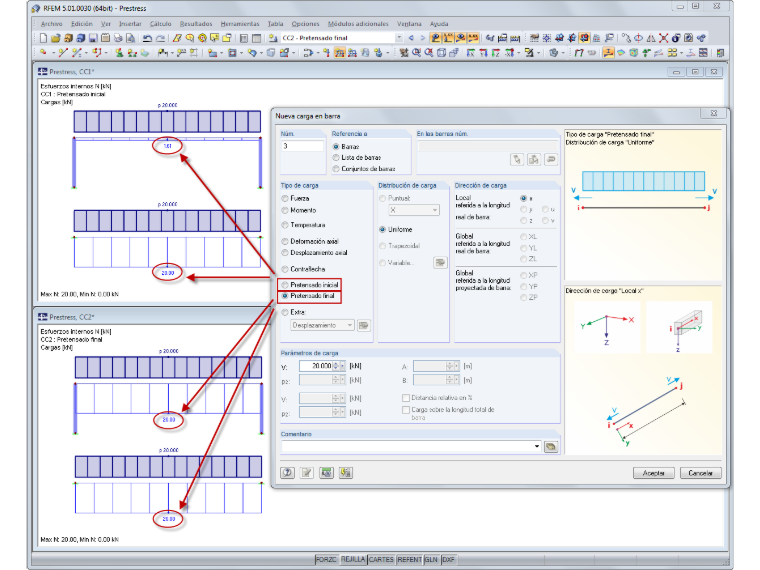The image size is (760, 570).
Task: Click the comment library icon beside Comentario
Action: pos(551,446)
